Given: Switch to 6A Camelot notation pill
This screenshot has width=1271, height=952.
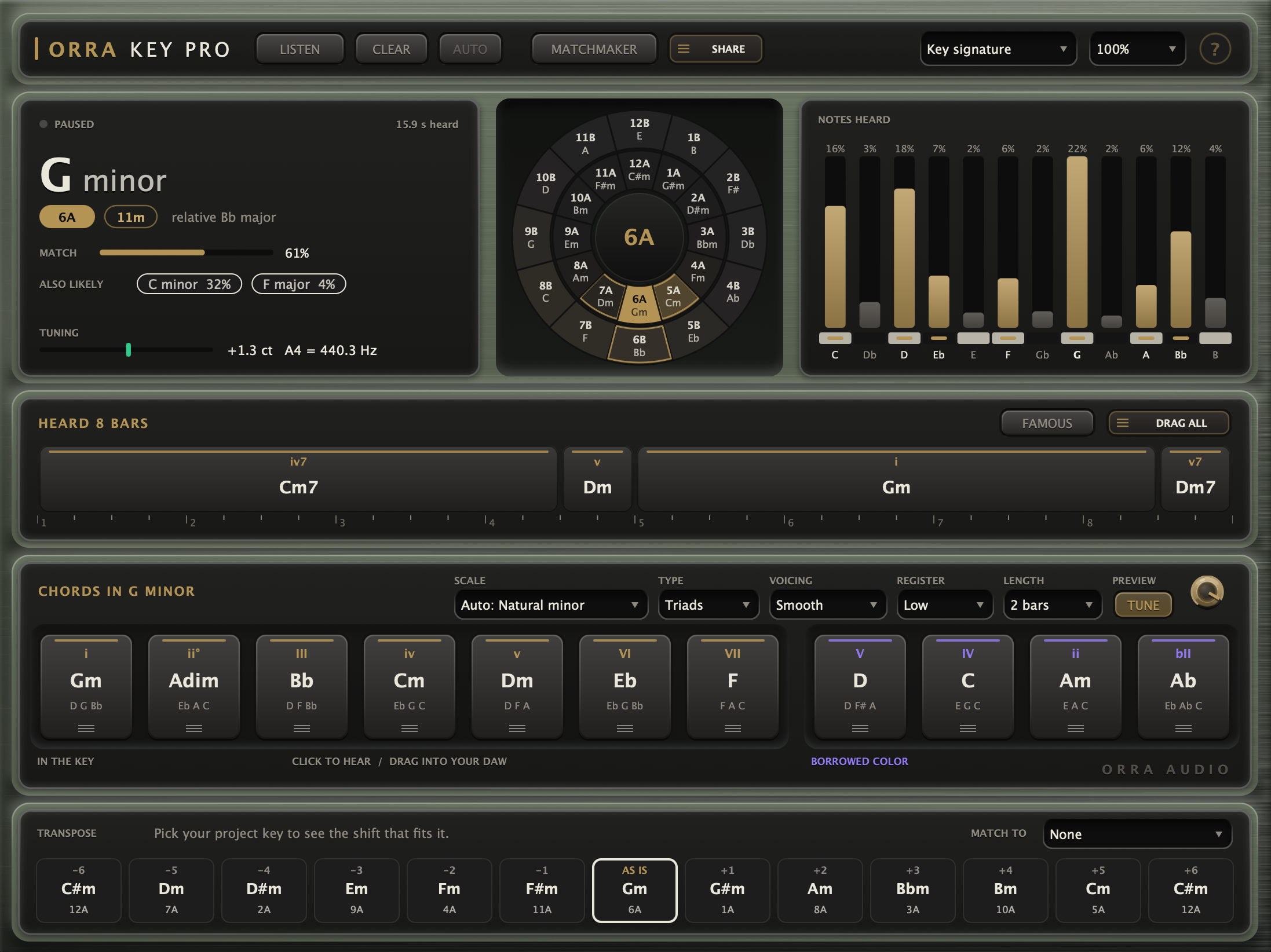Looking at the screenshot, I should point(67,217).
